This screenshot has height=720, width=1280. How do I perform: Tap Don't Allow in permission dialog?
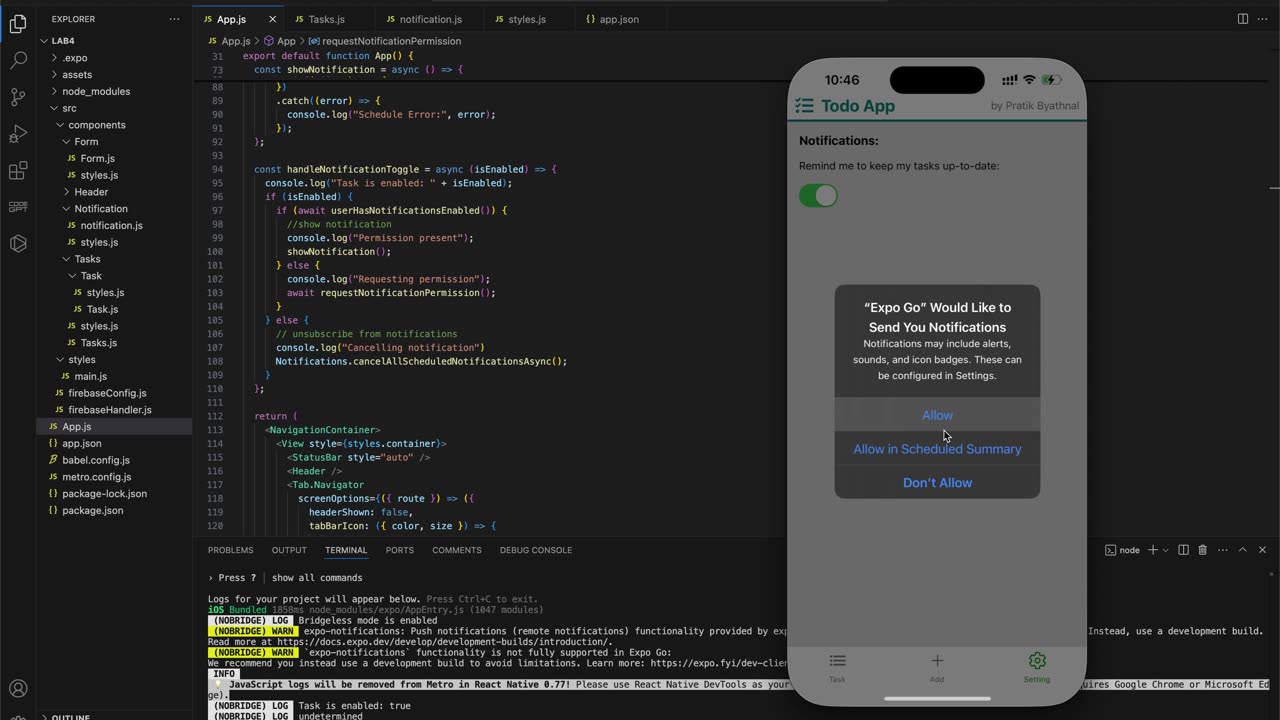pos(937,483)
